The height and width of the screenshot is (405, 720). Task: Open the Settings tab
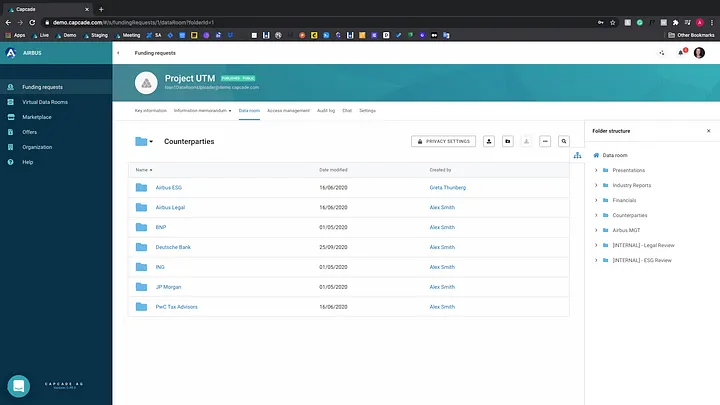[367, 111]
